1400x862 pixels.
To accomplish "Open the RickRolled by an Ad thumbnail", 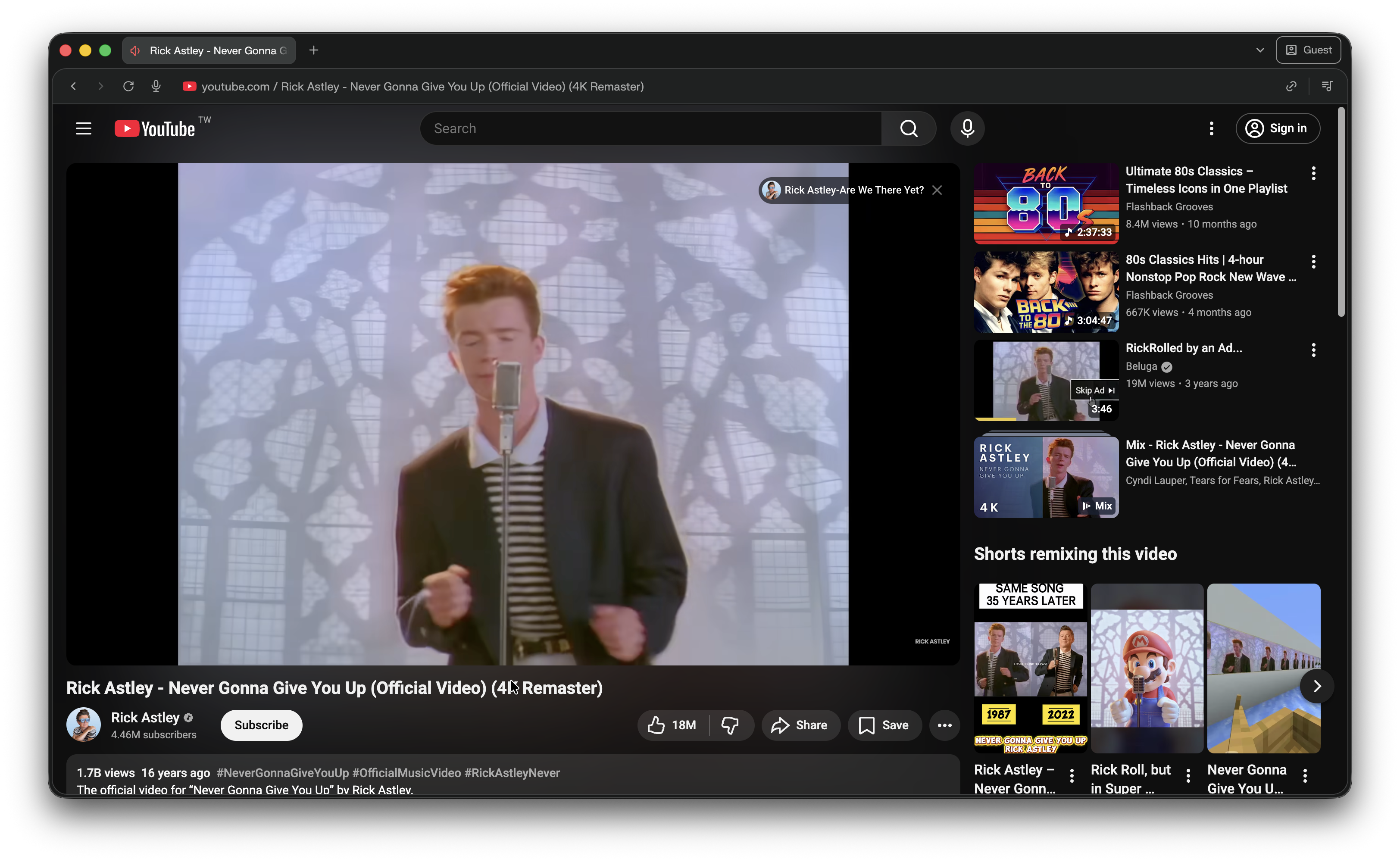I will tap(1046, 380).
